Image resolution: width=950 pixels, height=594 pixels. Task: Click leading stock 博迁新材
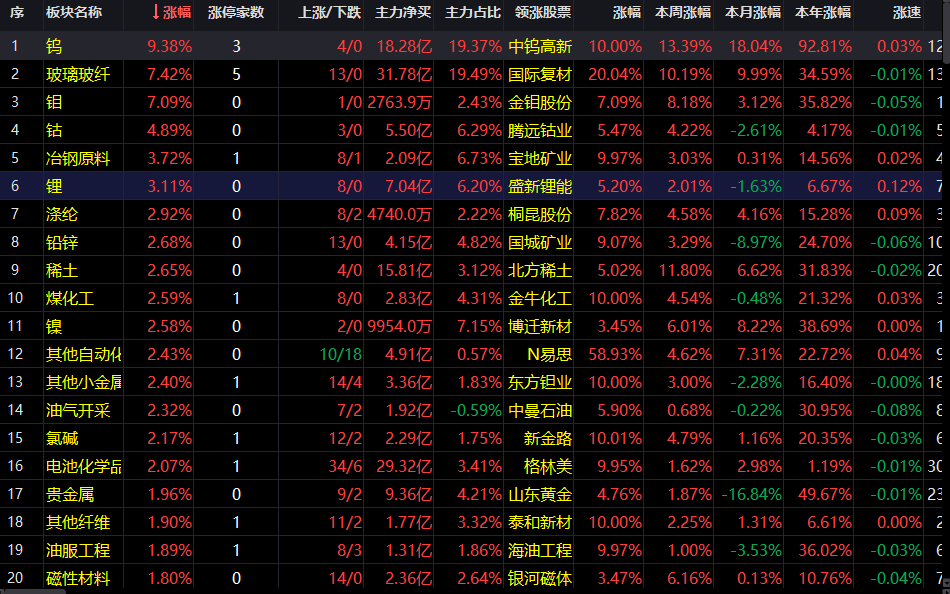(x=540, y=326)
